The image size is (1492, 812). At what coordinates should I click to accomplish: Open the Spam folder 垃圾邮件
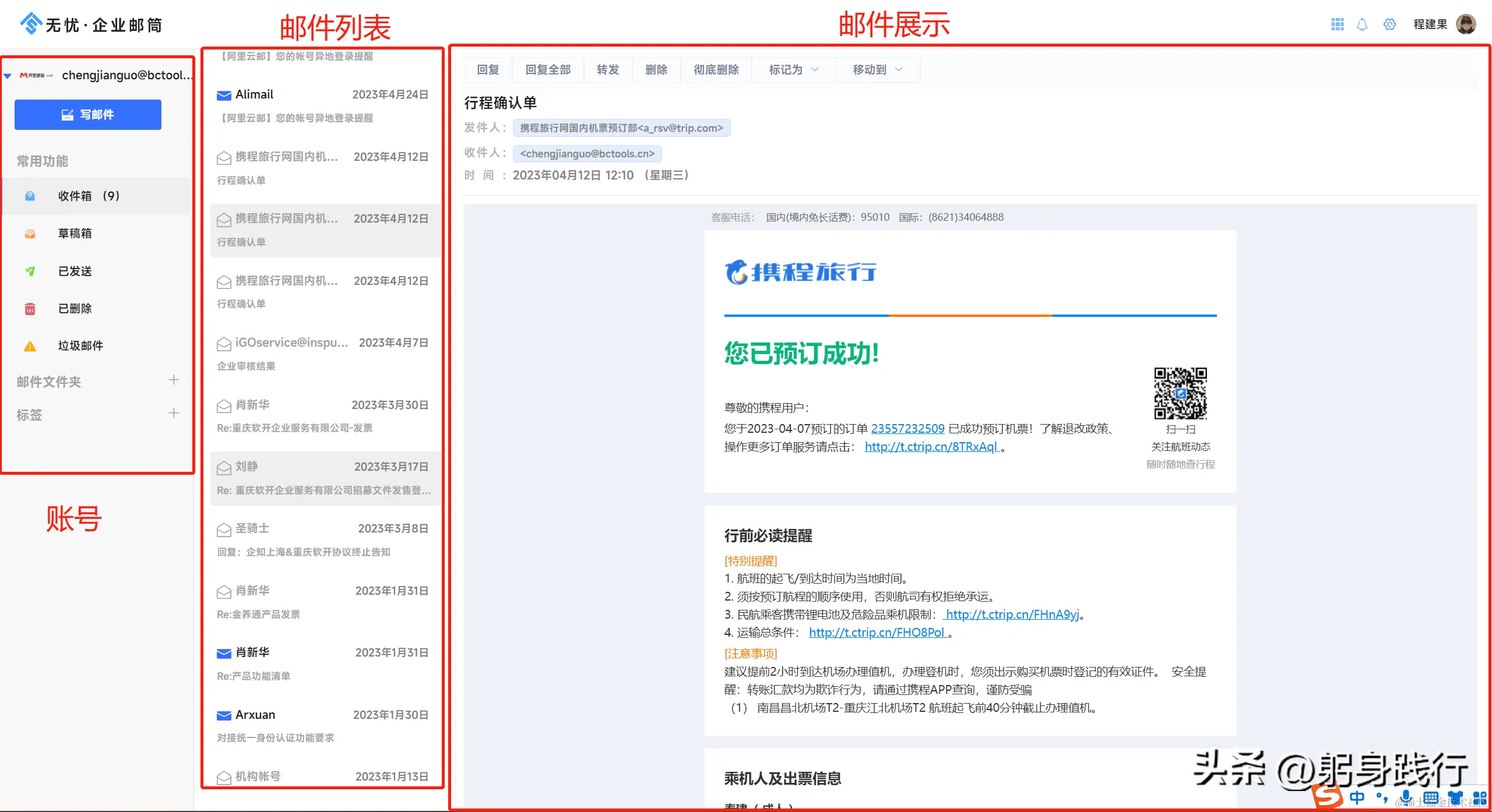[80, 346]
